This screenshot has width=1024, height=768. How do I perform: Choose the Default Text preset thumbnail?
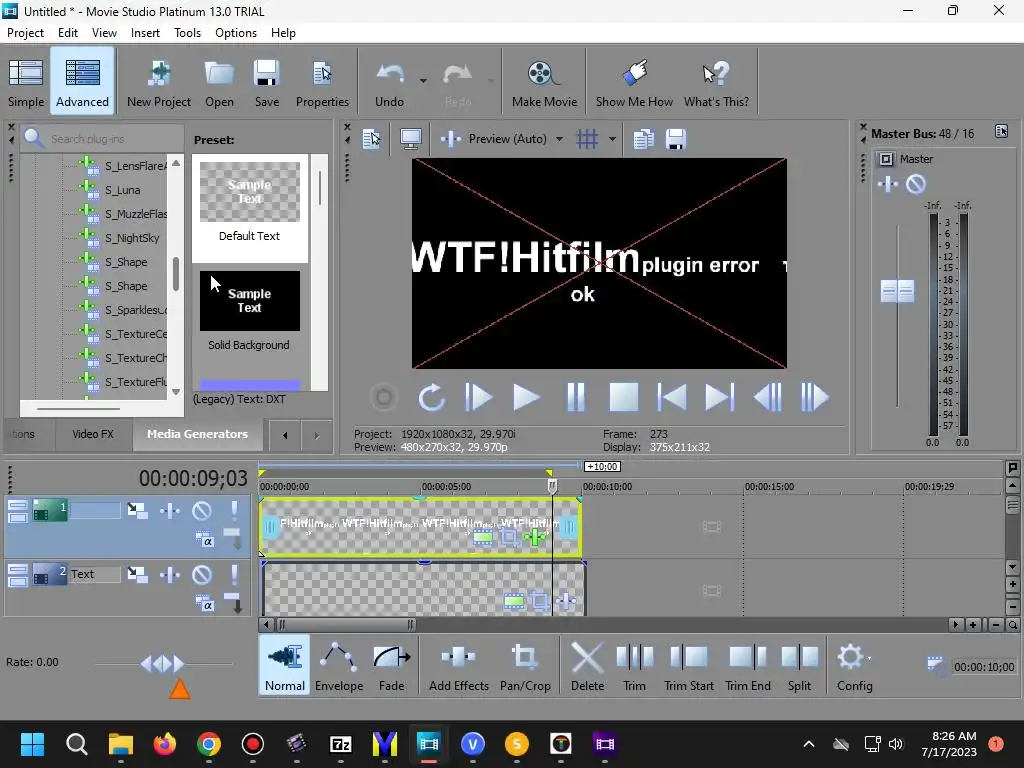[249, 192]
